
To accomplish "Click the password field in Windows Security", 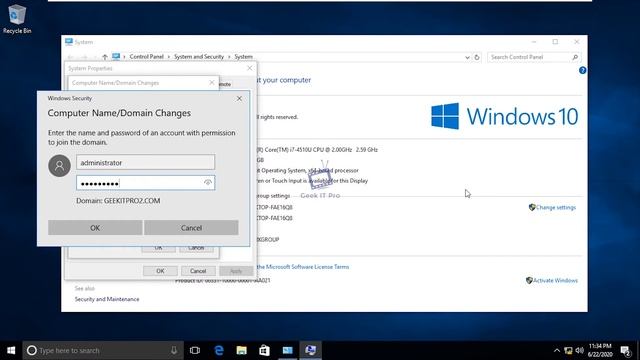I will click(145, 183).
